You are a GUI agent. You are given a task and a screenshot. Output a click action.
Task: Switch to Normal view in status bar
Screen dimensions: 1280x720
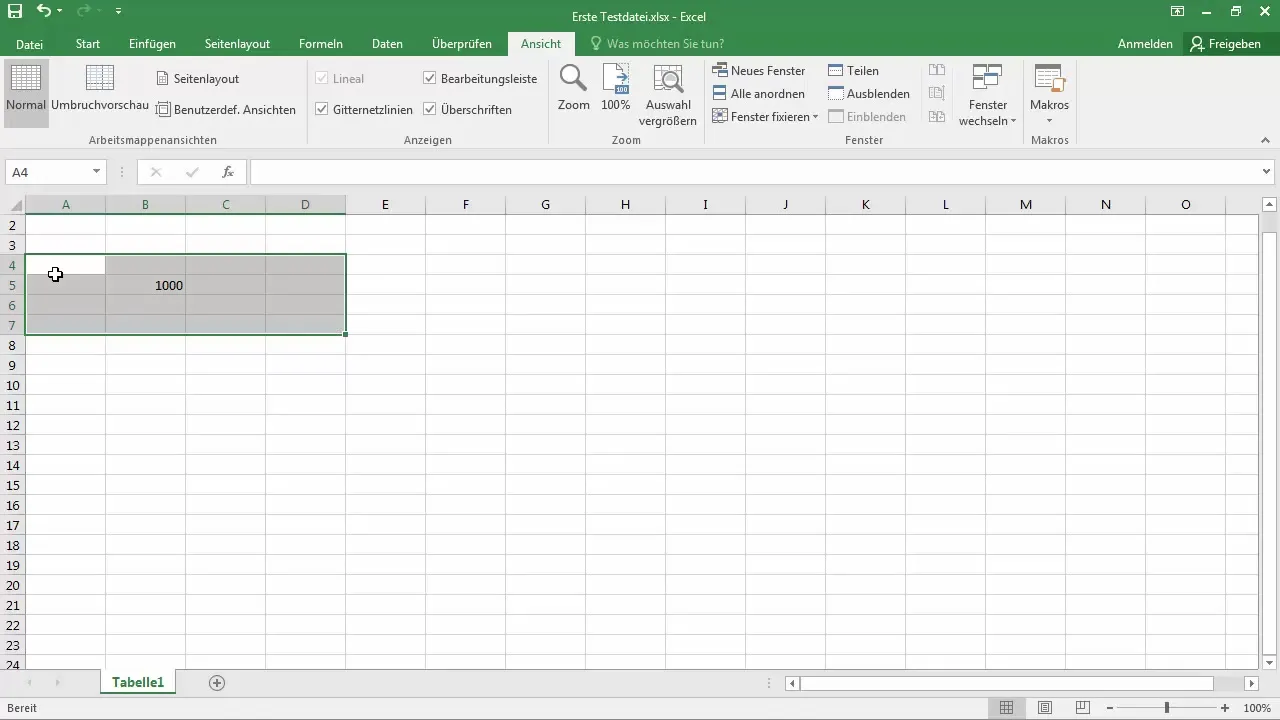point(1007,708)
